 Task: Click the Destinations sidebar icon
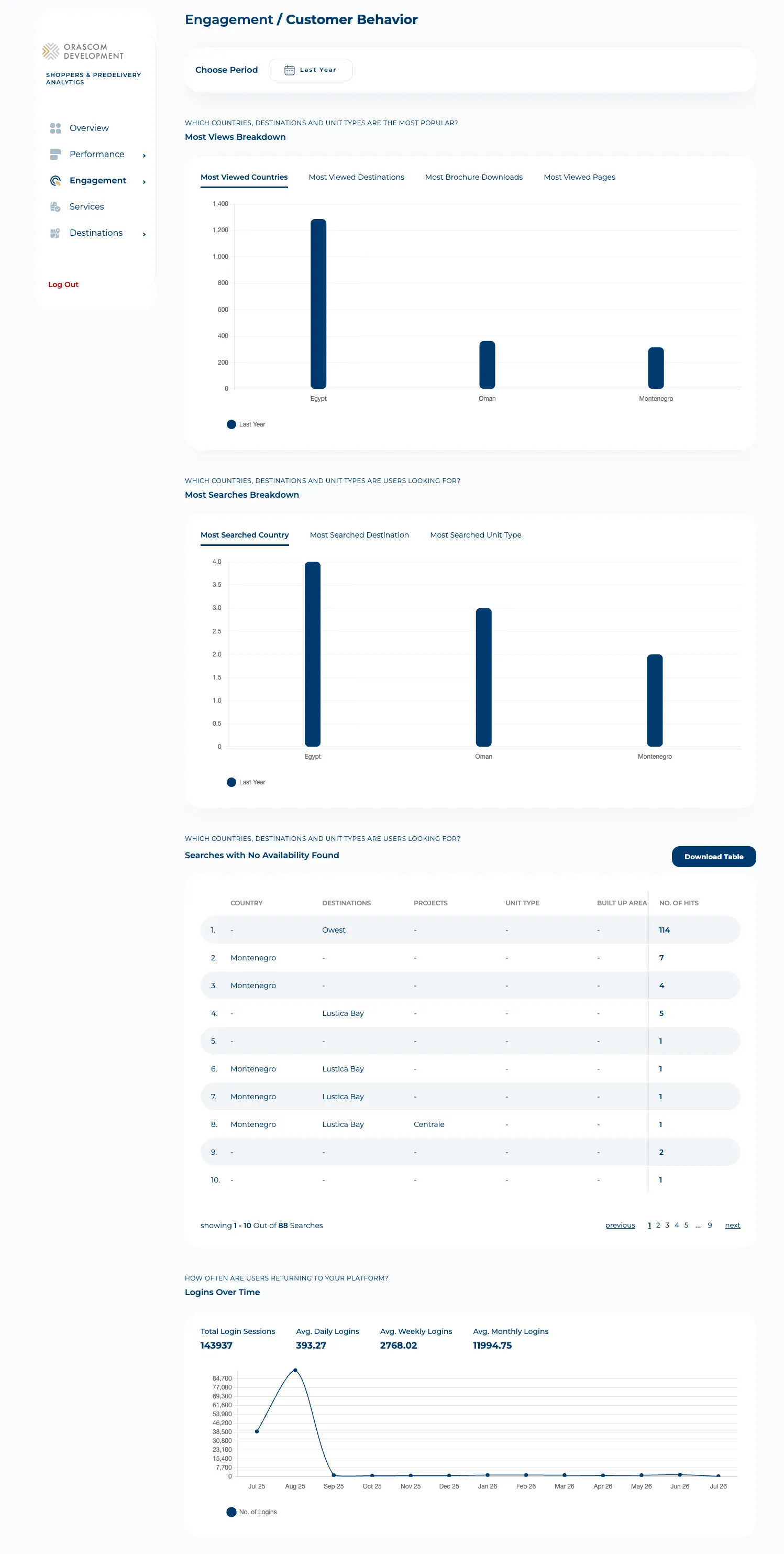[56, 233]
